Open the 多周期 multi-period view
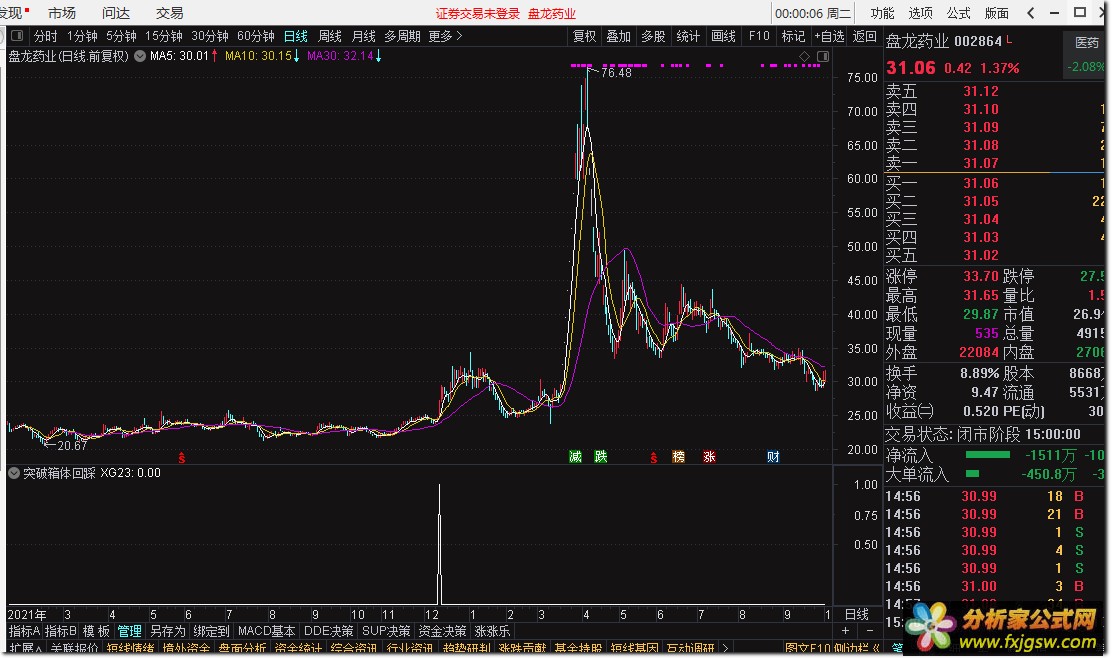1113x659 pixels. [402, 36]
